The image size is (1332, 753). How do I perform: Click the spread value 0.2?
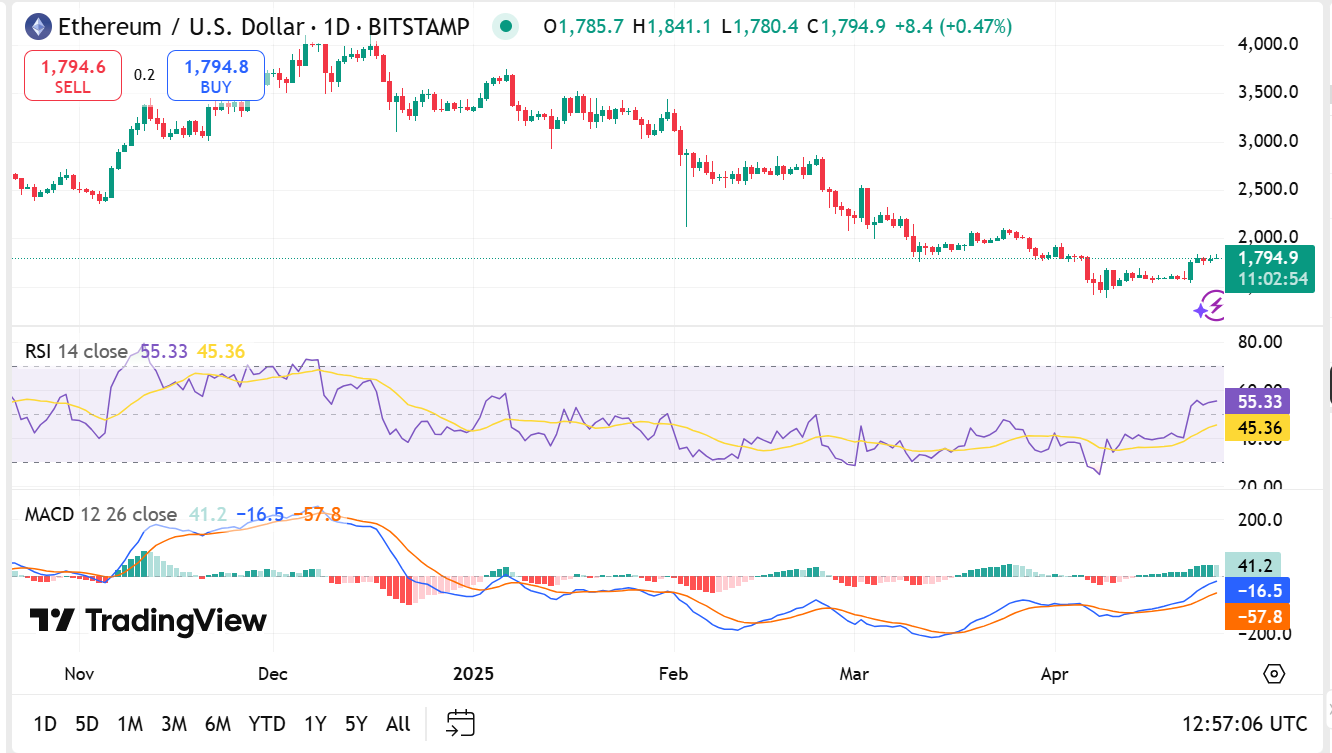click(144, 75)
